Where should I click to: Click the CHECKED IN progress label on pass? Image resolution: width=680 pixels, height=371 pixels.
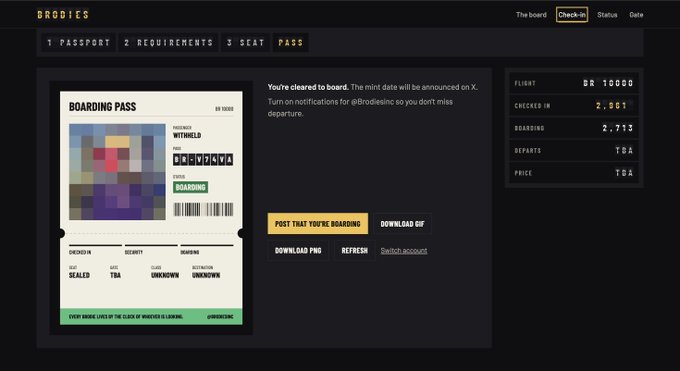(x=80, y=253)
